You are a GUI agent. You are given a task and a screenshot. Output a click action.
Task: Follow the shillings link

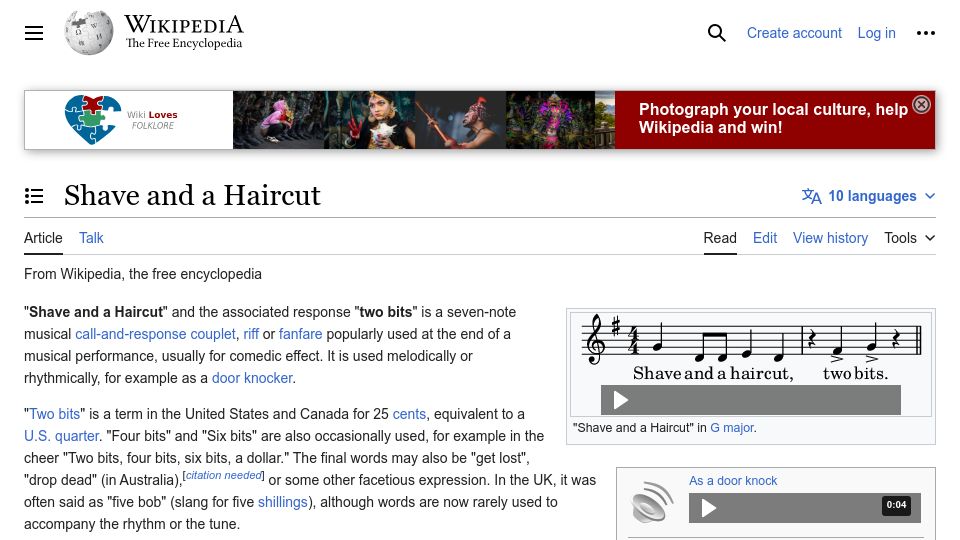click(x=282, y=503)
